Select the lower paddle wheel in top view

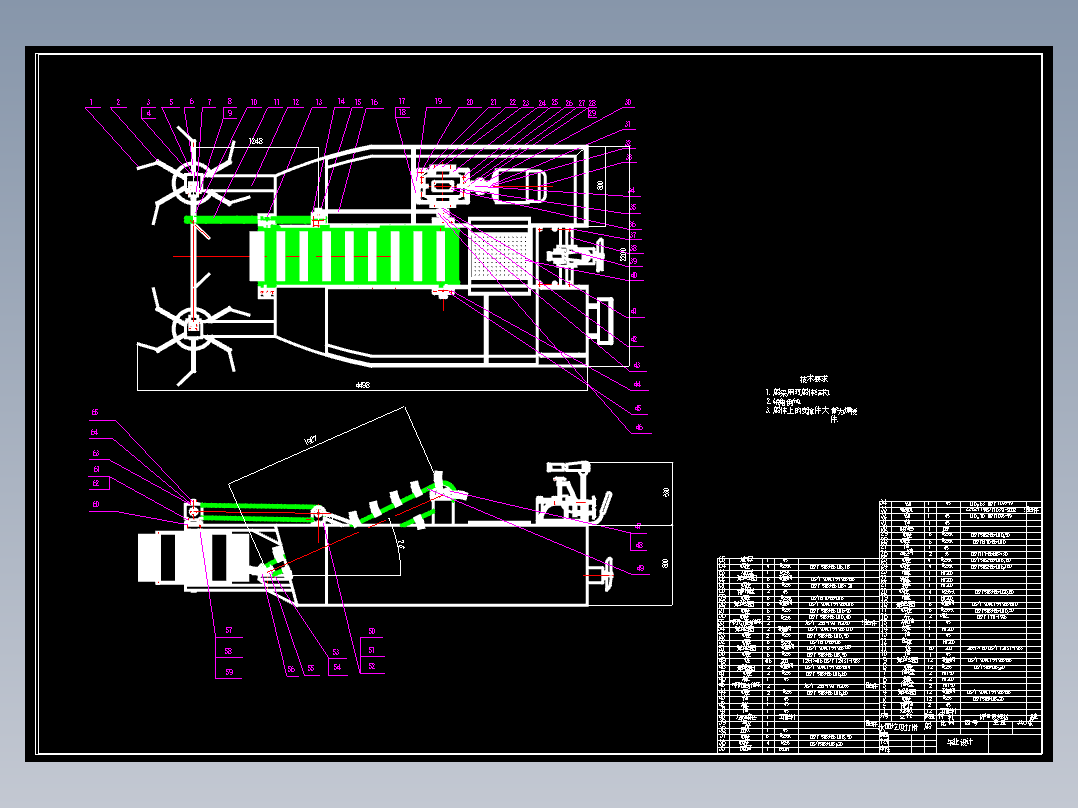pyautogui.click(x=192, y=334)
